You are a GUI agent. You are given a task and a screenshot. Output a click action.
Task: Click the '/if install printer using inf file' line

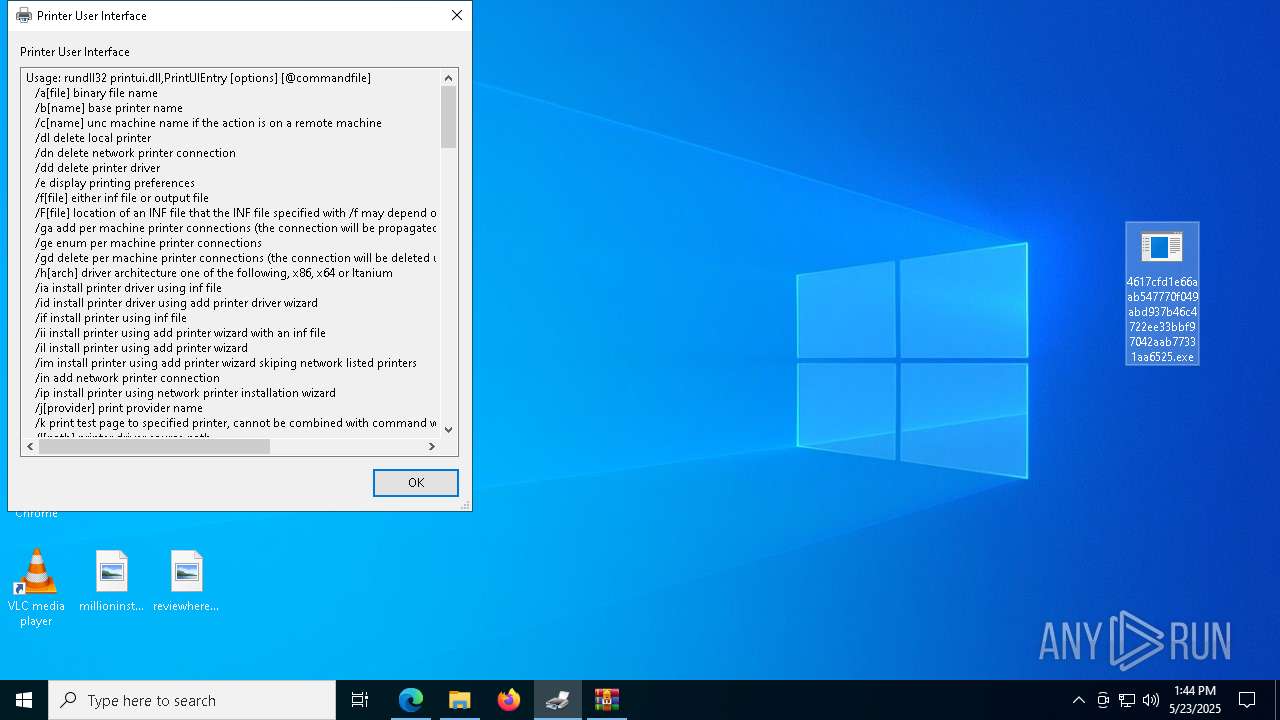point(111,318)
